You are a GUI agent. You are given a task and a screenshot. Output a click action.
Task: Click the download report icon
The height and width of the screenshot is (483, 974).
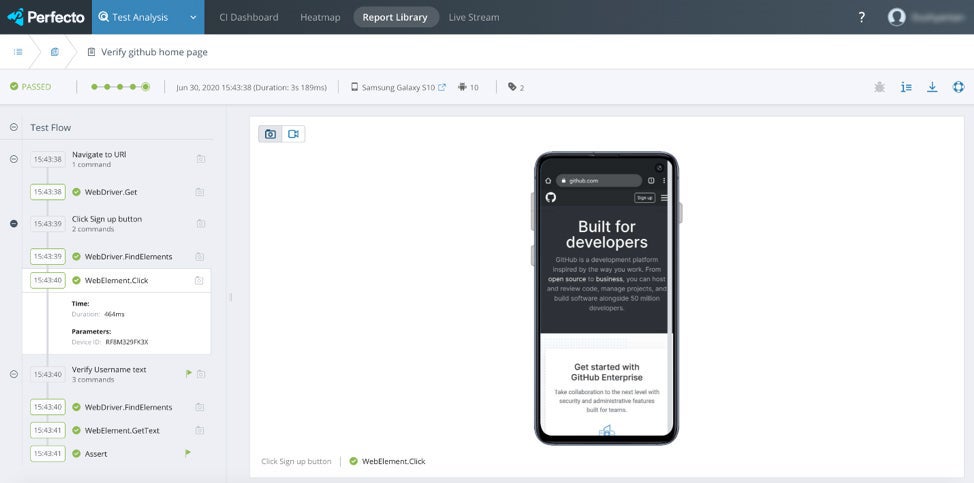click(932, 87)
